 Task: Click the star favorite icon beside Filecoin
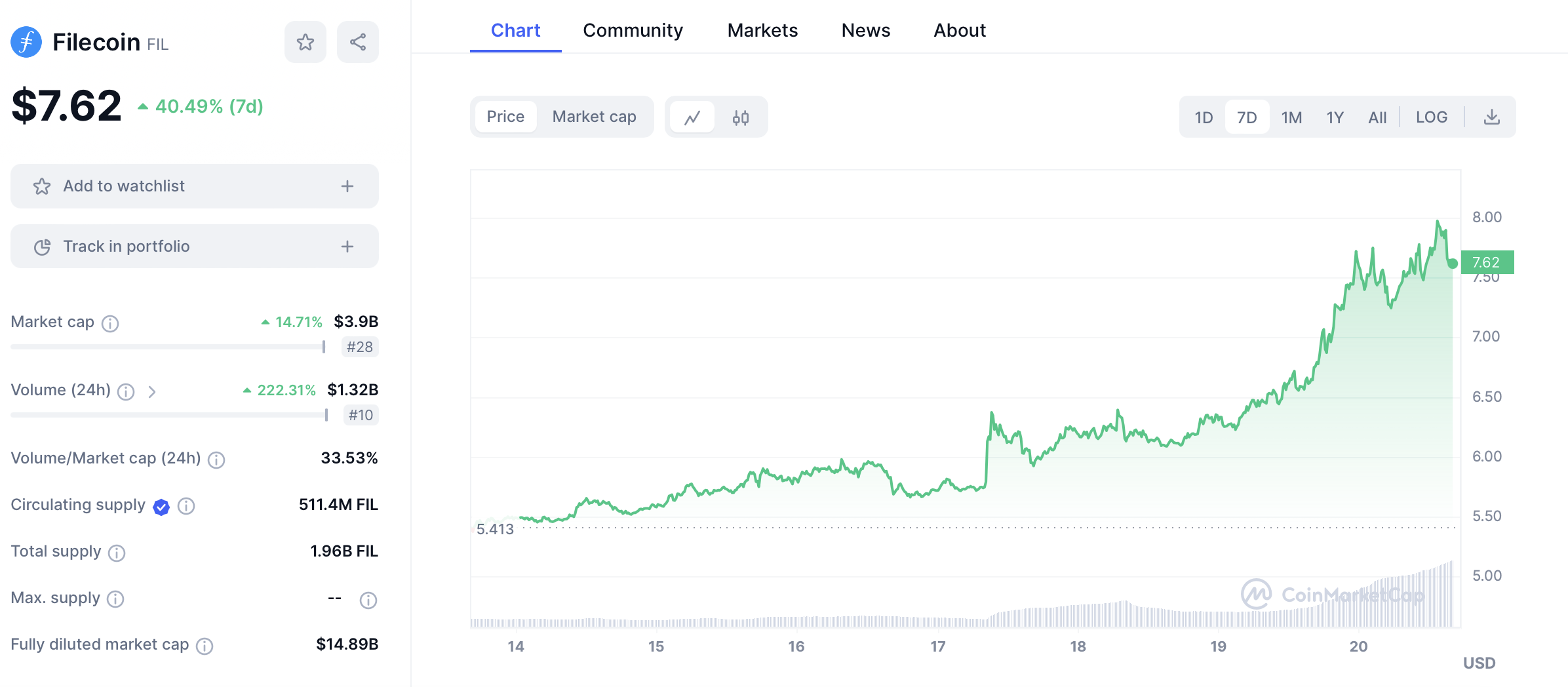click(305, 43)
